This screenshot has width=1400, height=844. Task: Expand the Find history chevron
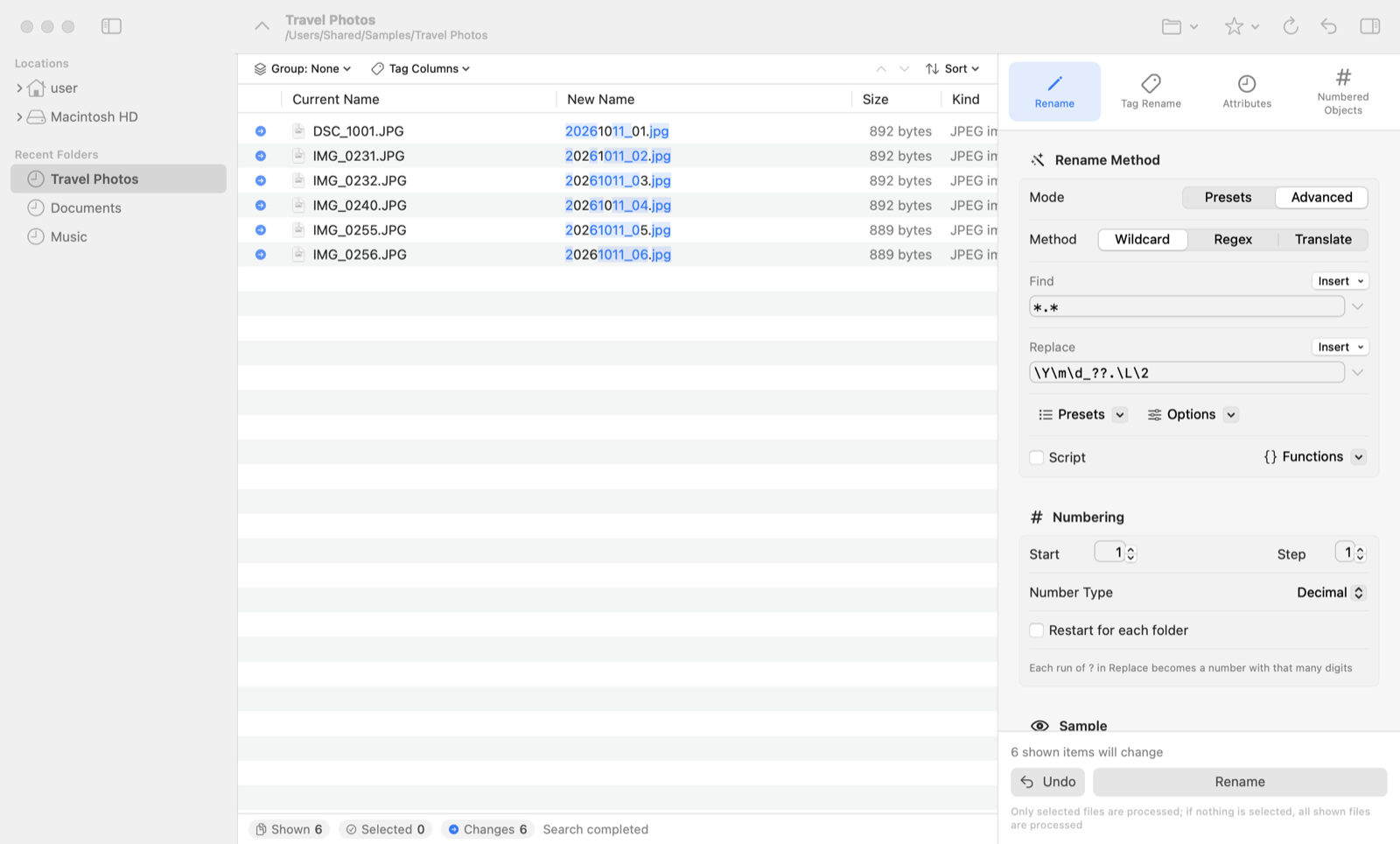1357,306
